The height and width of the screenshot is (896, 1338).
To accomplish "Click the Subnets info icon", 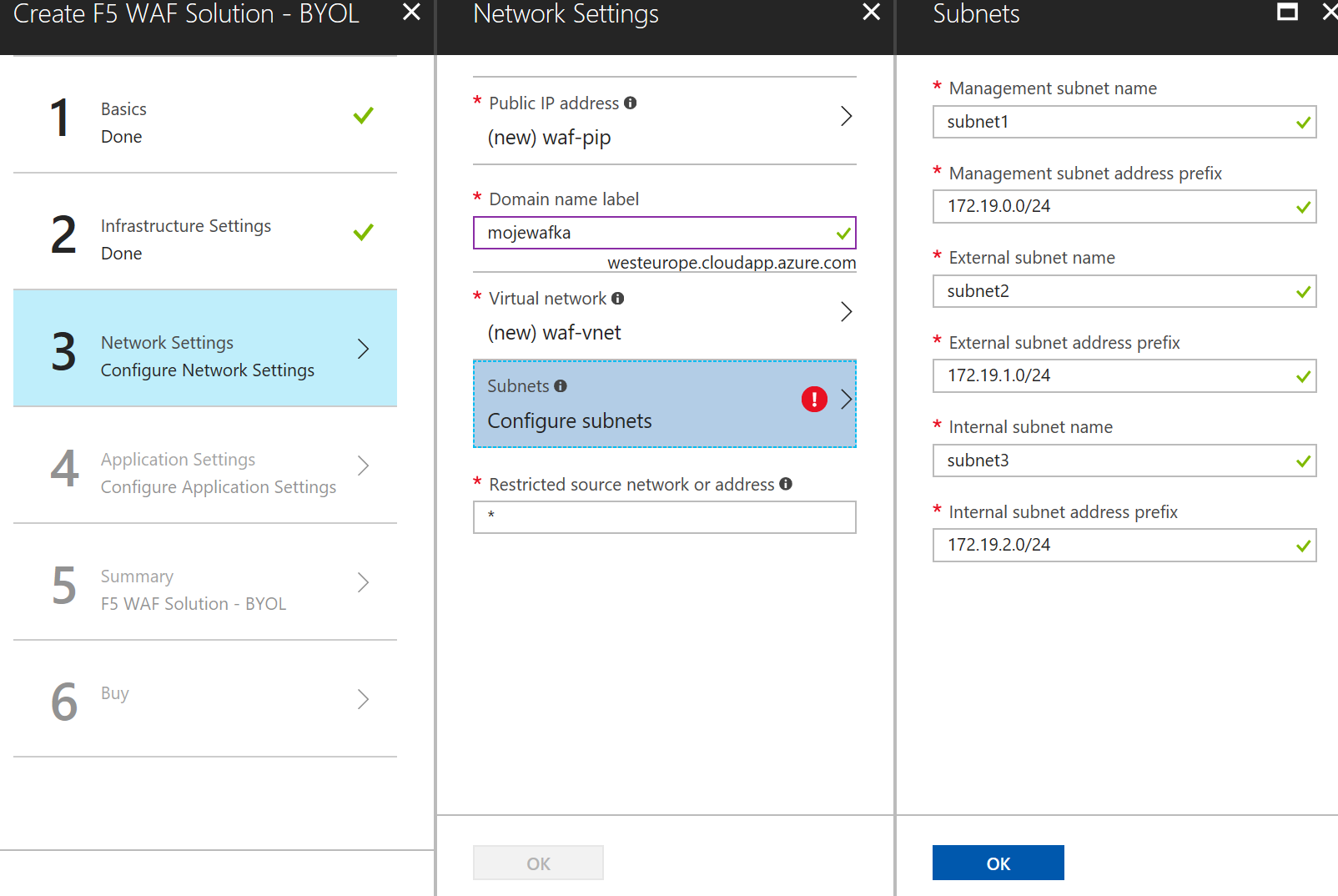I will (561, 385).
